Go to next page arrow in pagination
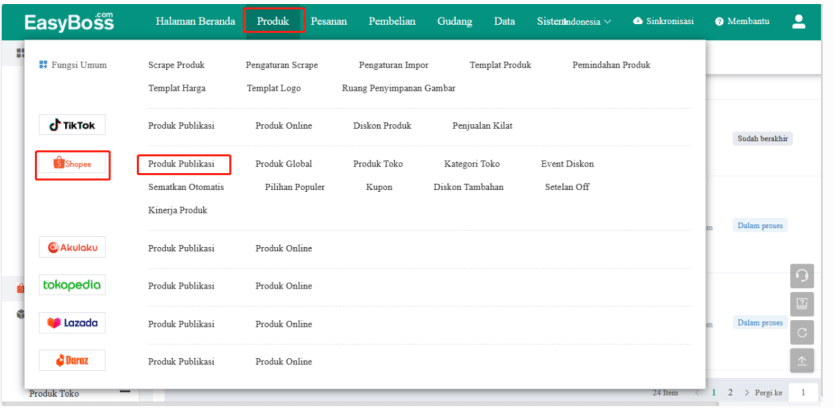The image size is (836, 408). pos(746,393)
